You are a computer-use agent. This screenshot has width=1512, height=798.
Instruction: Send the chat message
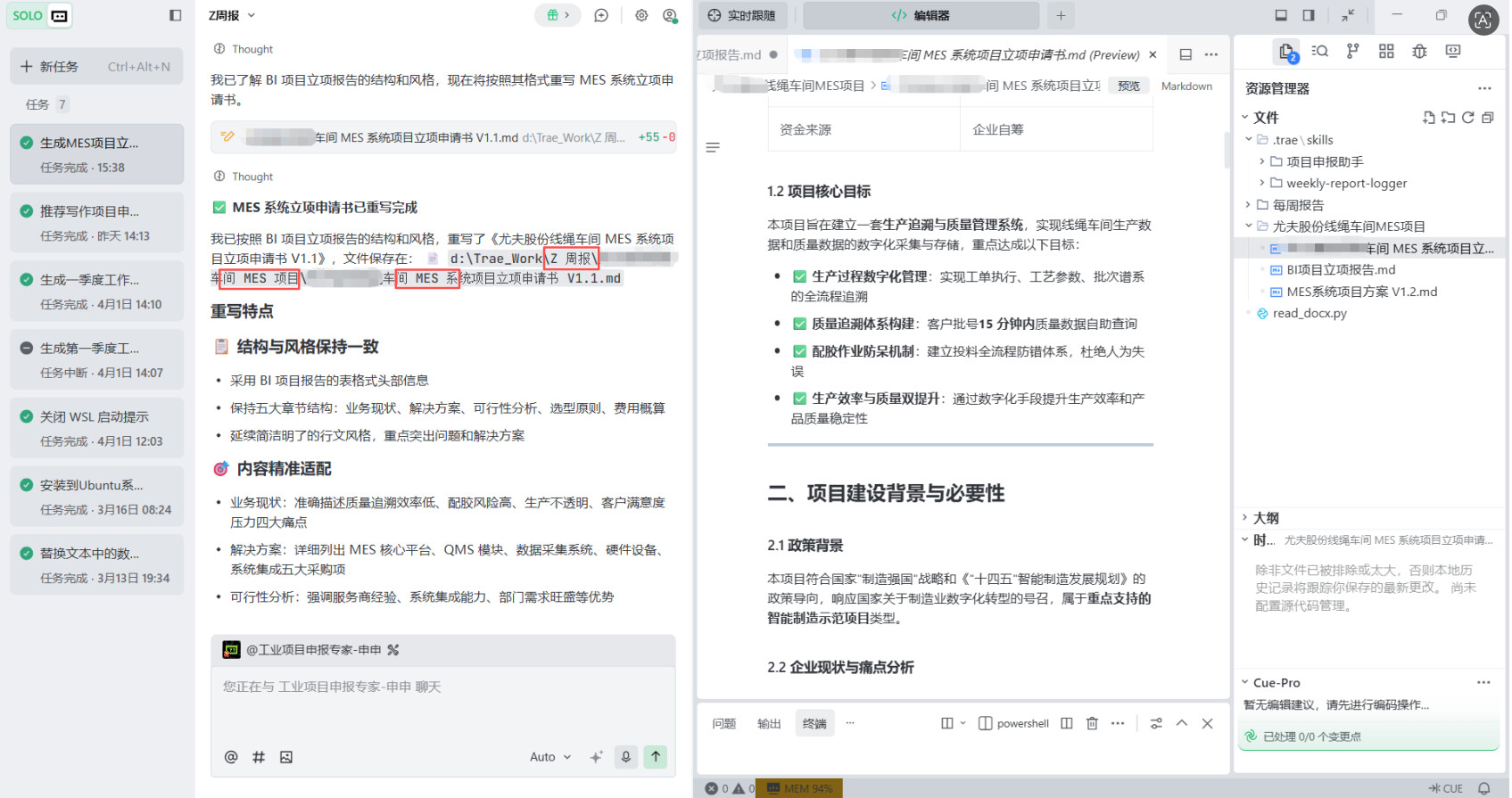(x=656, y=757)
